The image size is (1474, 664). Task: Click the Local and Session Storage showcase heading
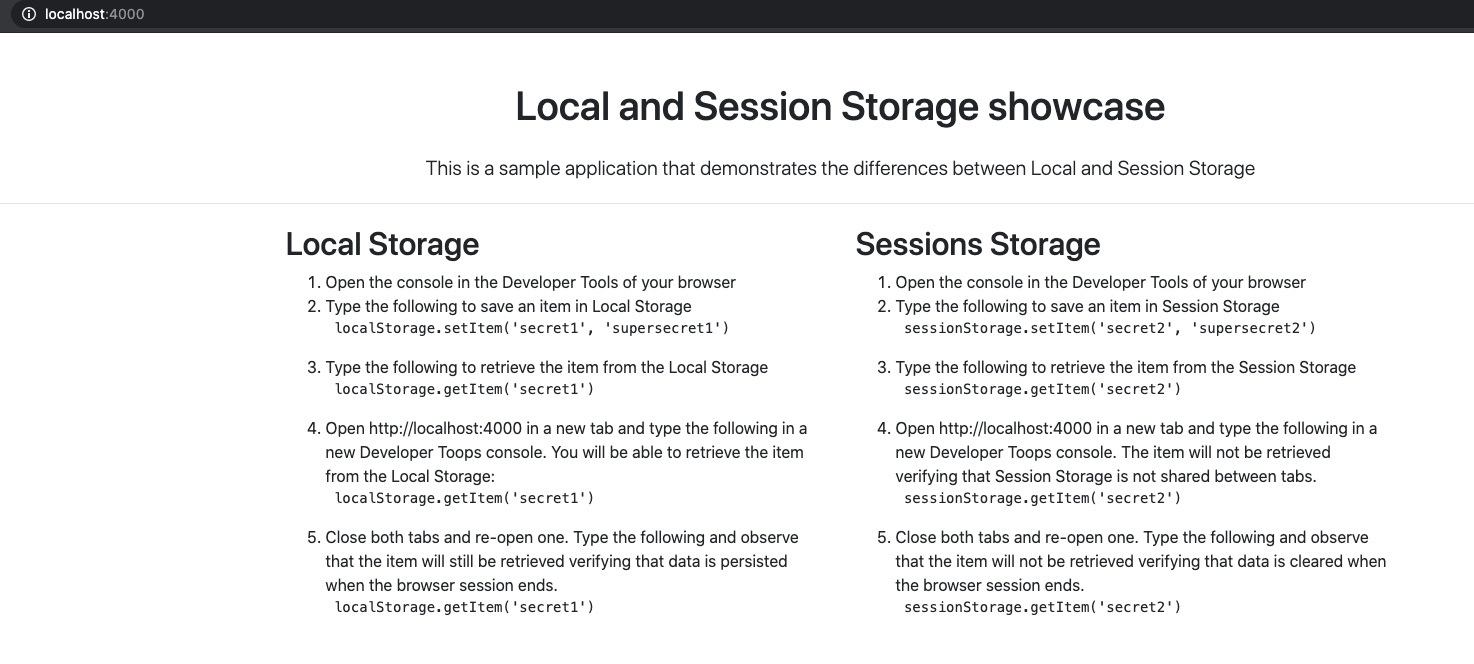(x=840, y=106)
